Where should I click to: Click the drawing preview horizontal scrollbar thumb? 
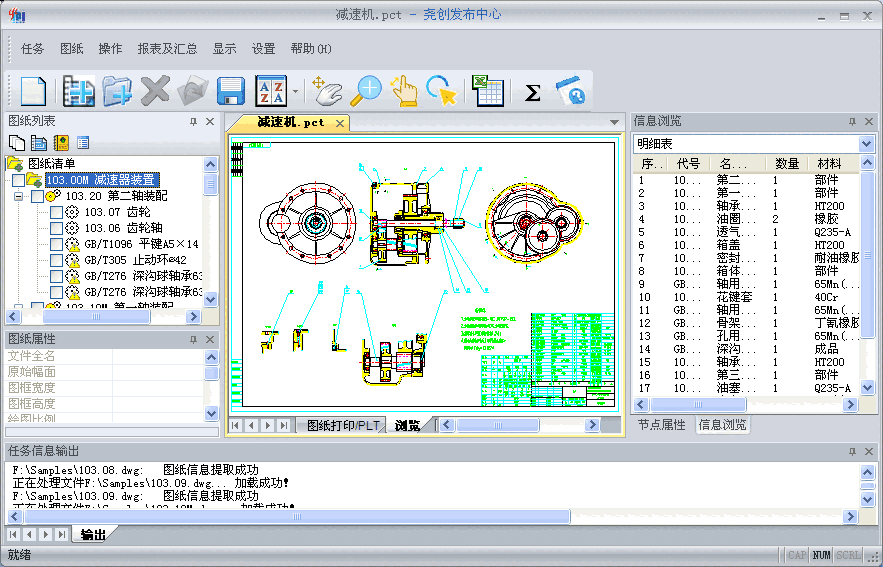497,425
